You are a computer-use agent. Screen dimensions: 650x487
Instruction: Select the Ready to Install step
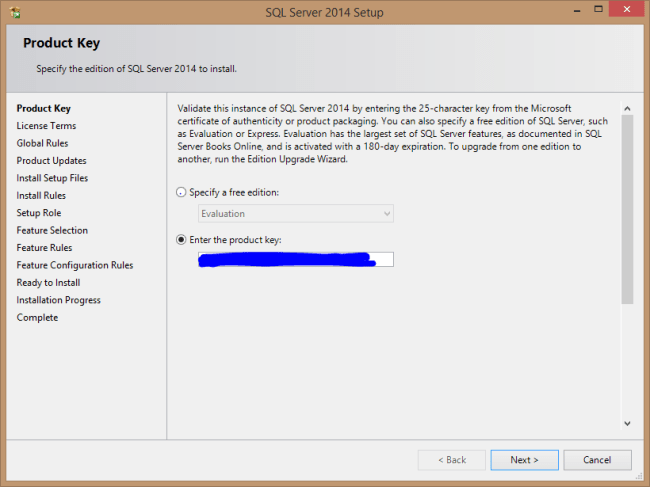tap(49, 283)
